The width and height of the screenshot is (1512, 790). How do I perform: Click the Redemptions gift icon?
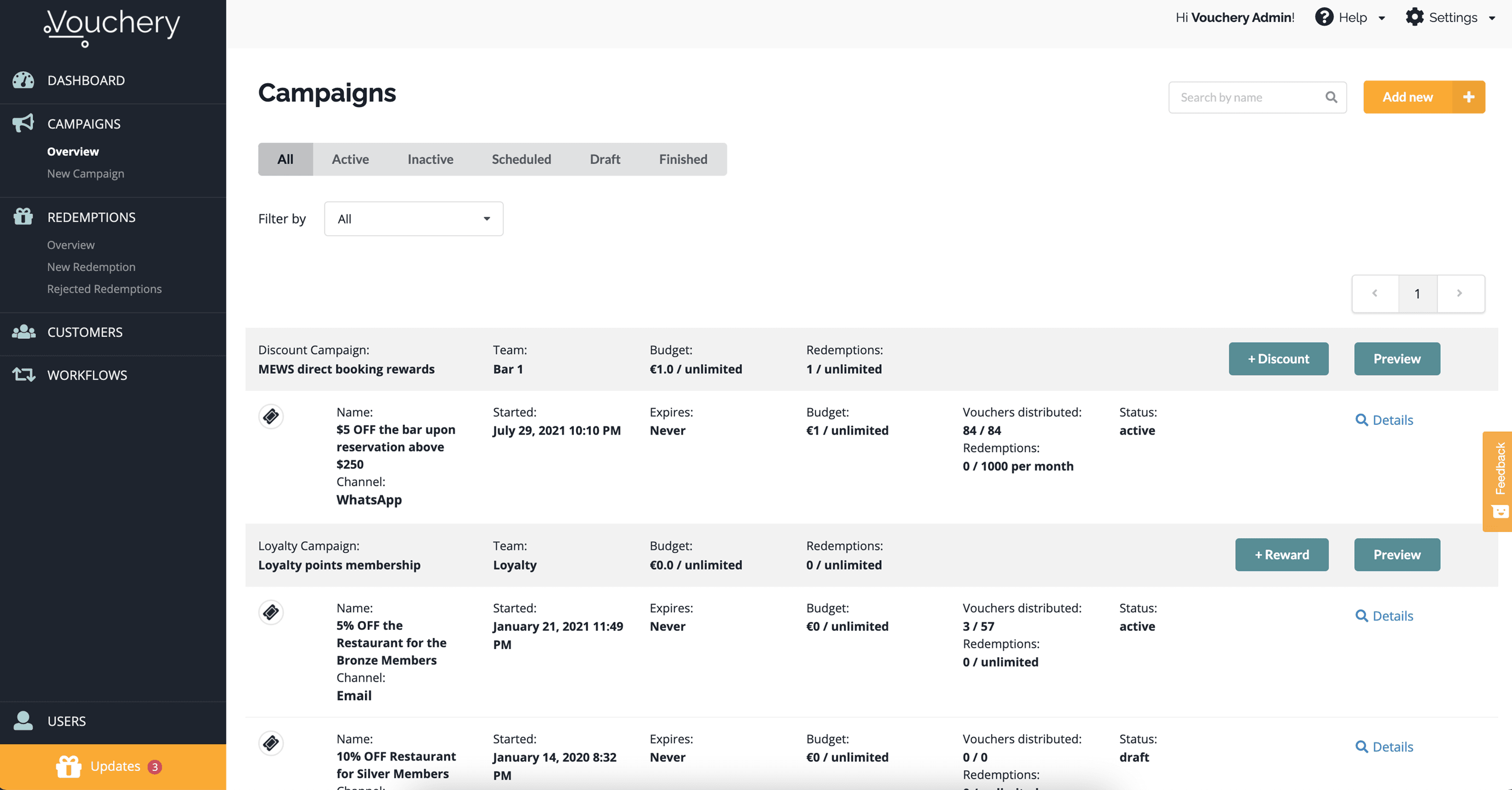coord(23,216)
